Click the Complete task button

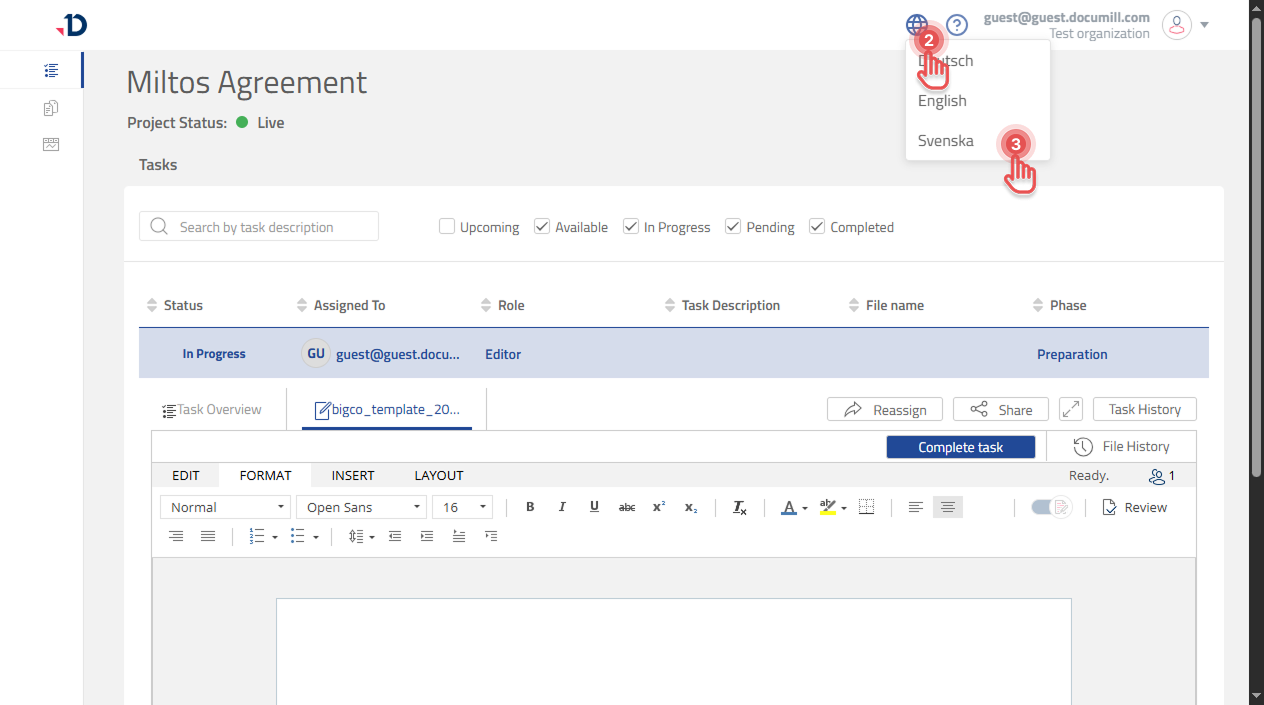pos(960,446)
